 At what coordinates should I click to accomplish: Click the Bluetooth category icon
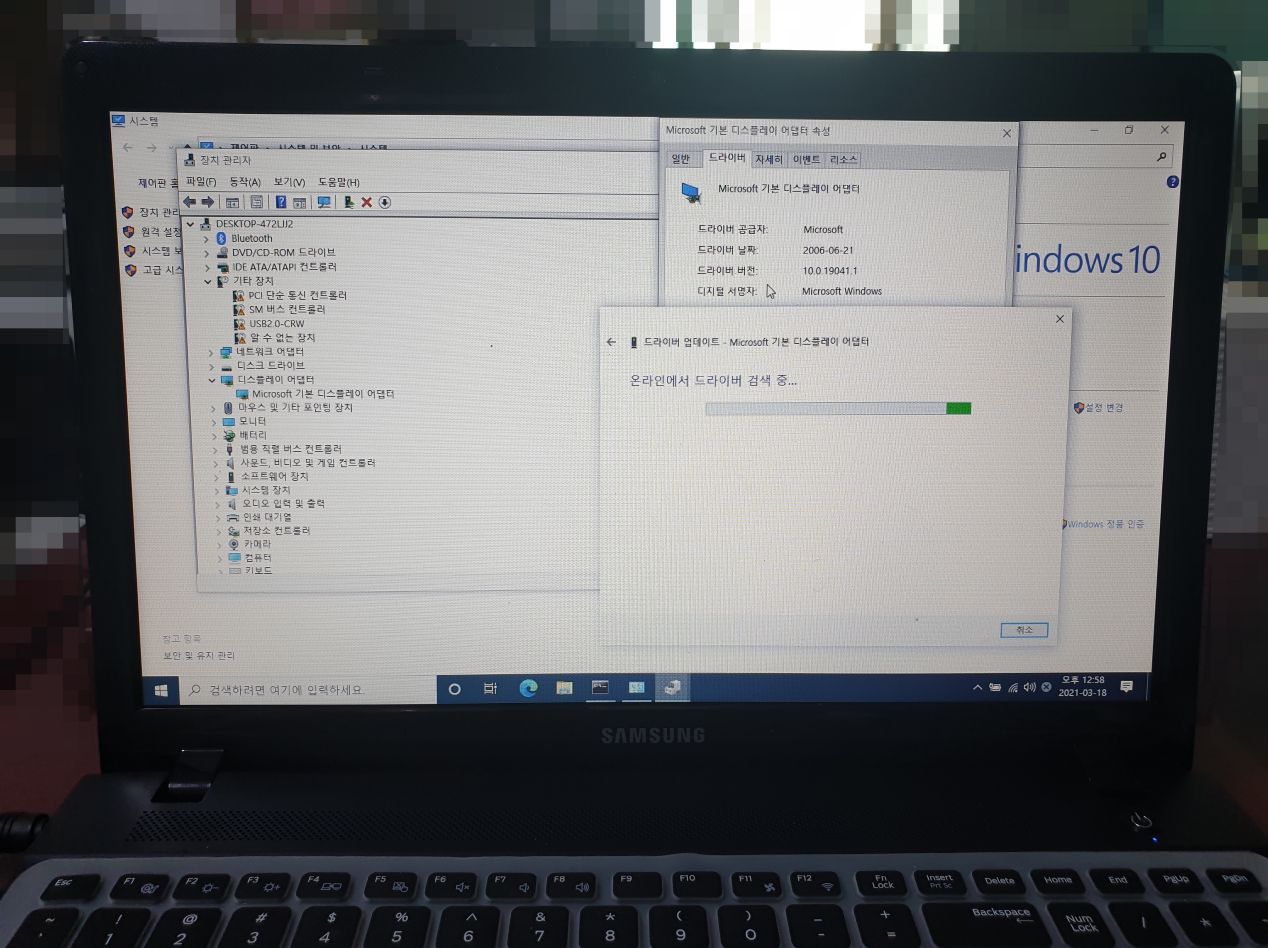coord(222,238)
